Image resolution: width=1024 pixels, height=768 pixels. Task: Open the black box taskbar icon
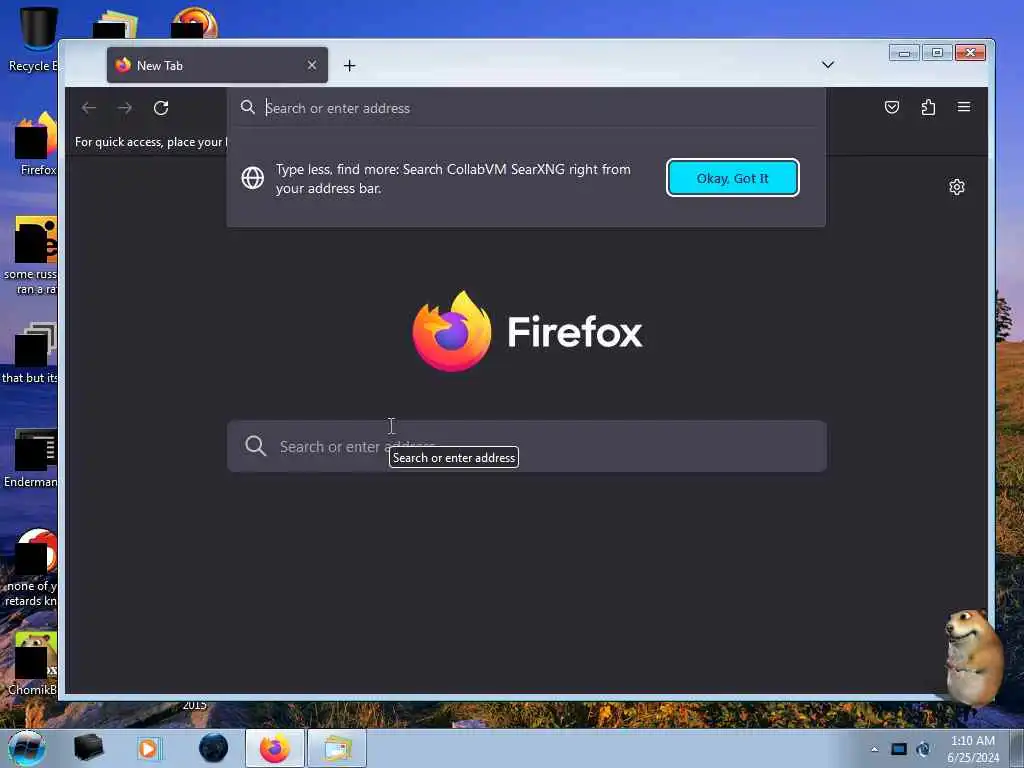pyautogui.click(x=88, y=748)
